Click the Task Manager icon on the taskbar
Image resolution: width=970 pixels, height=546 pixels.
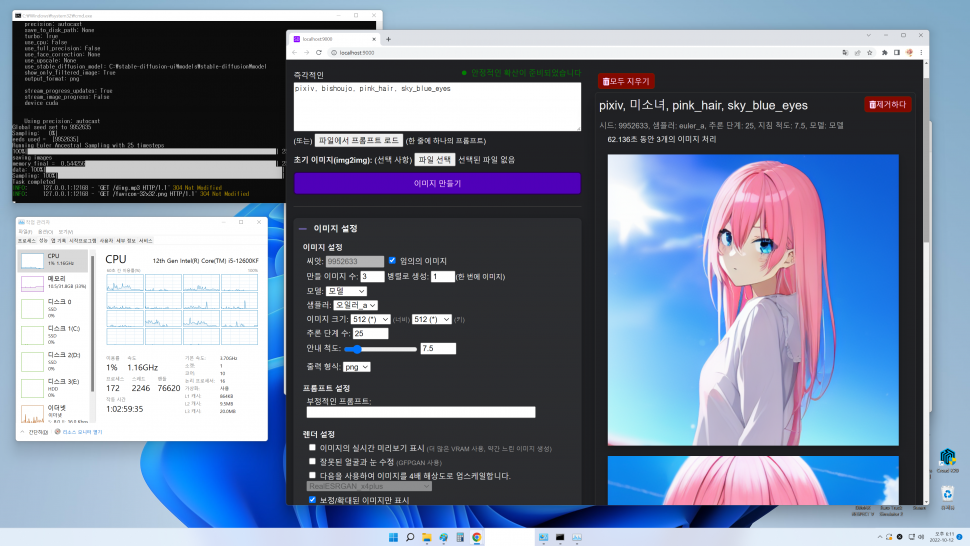point(577,537)
